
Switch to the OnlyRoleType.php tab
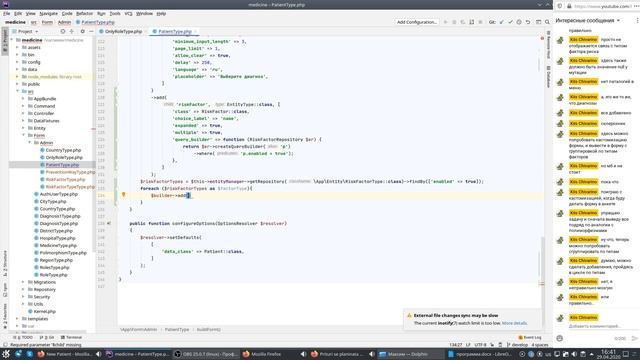(123, 31)
